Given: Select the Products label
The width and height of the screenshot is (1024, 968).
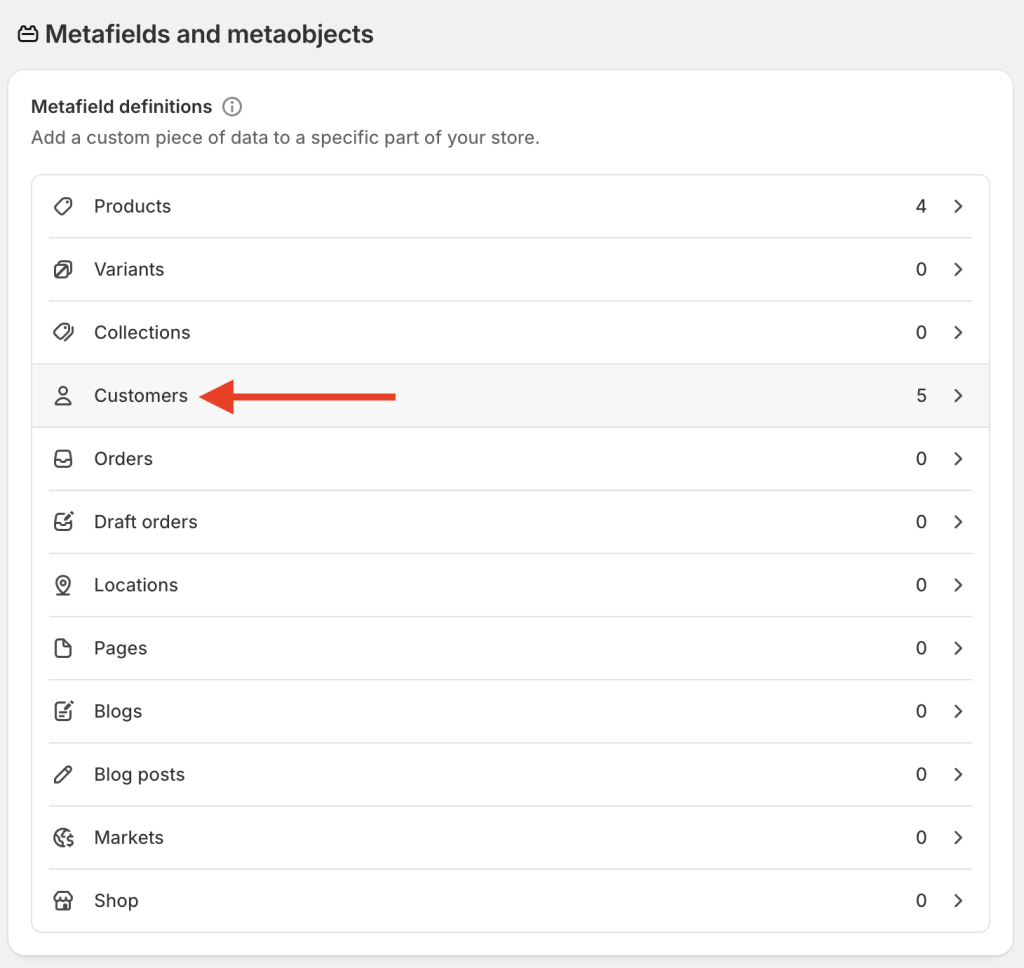Looking at the screenshot, I should [133, 206].
